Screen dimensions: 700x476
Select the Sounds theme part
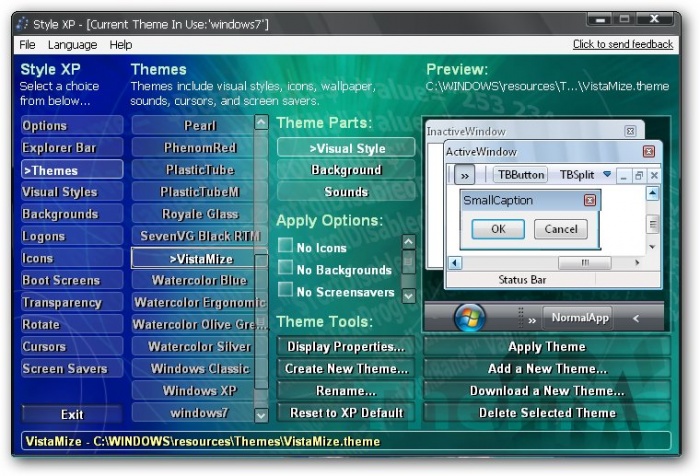(346, 192)
